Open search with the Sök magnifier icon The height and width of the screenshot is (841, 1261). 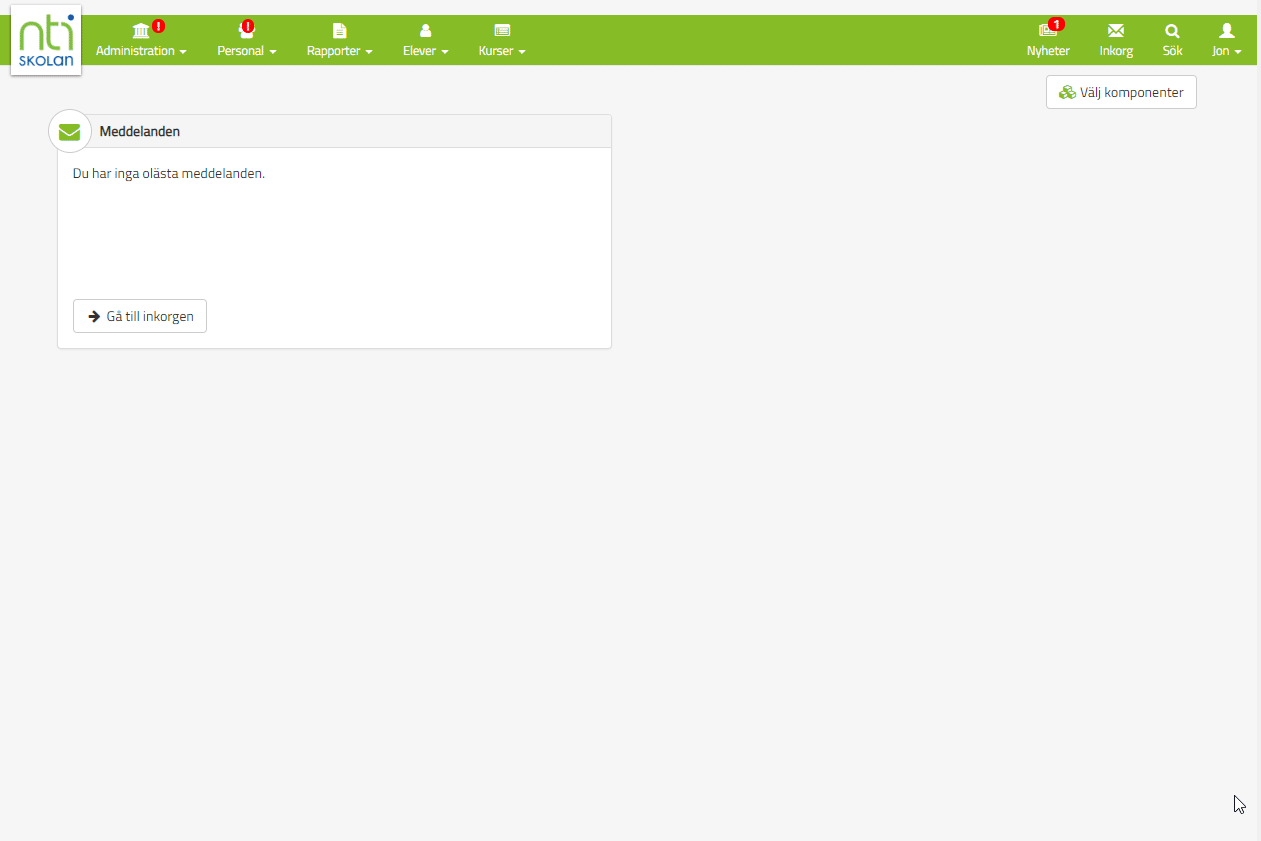pos(1172,31)
